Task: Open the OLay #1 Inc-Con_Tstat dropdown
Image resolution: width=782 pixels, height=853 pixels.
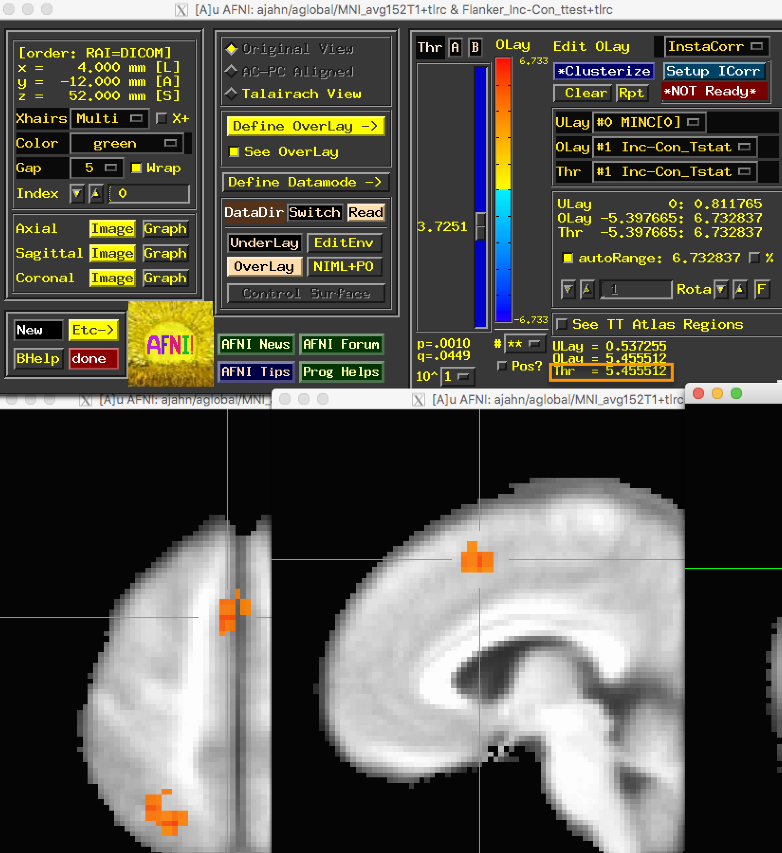Action: coord(674,147)
